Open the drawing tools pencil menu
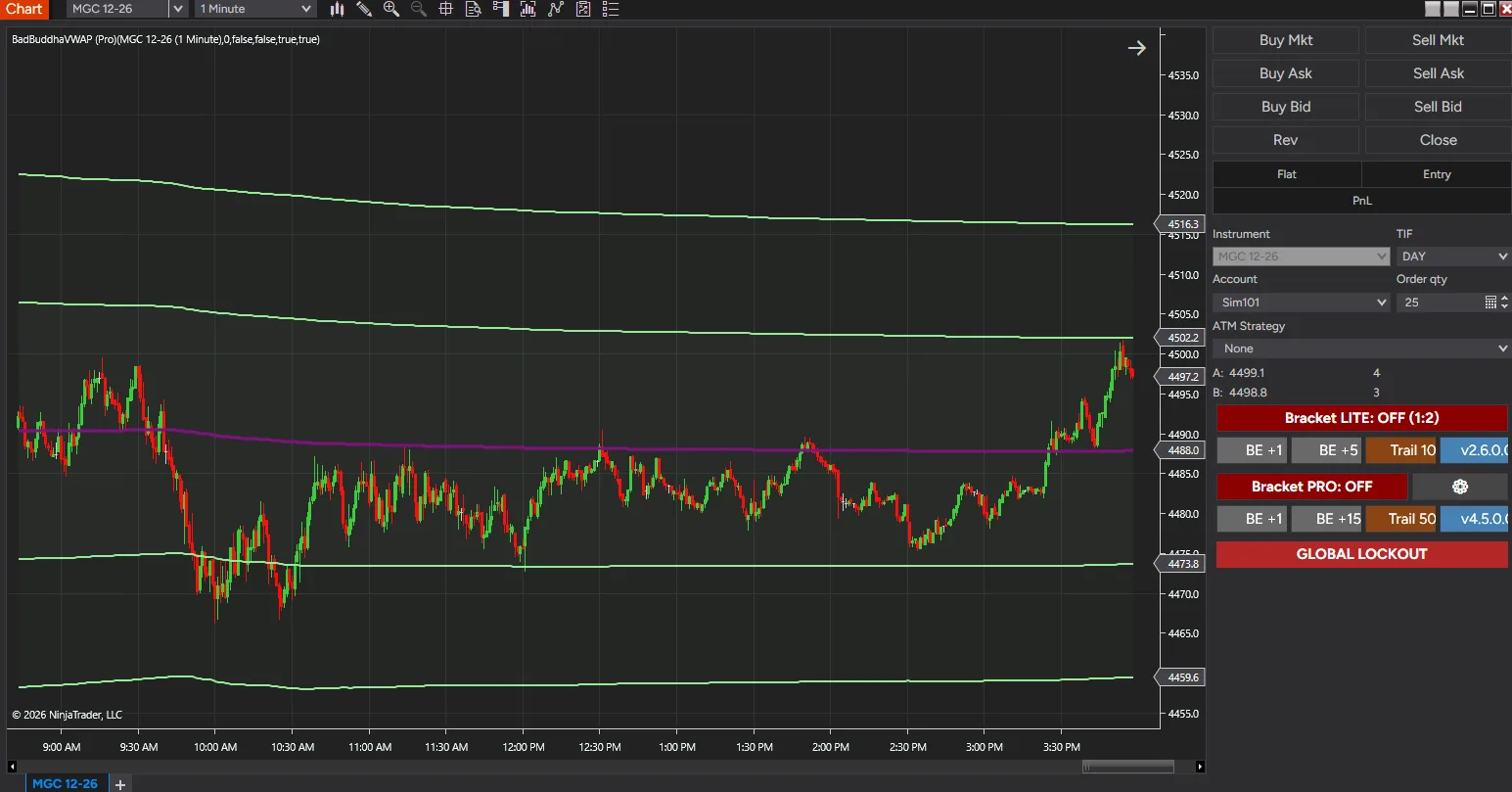 point(364,9)
